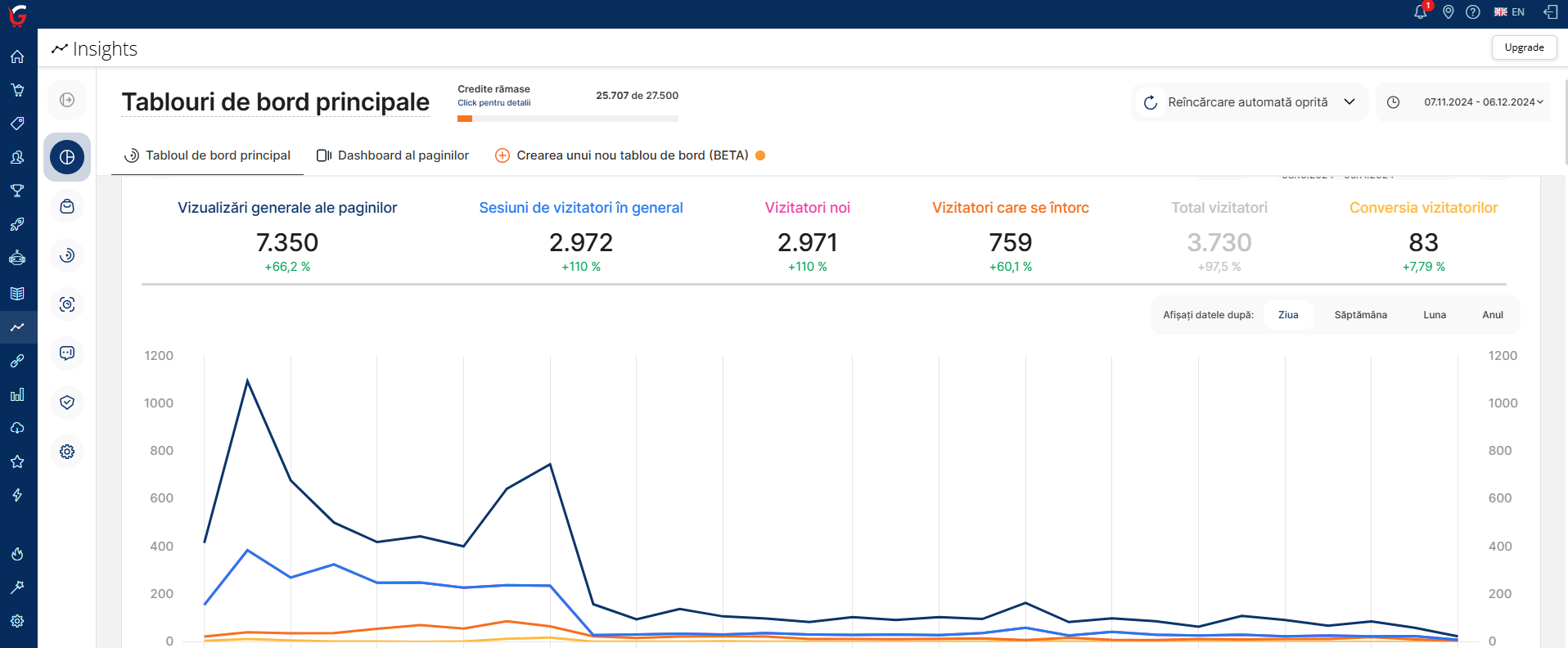The height and width of the screenshot is (648, 1568).
Task: Click the auto-reload refresh icon
Action: (1150, 102)
